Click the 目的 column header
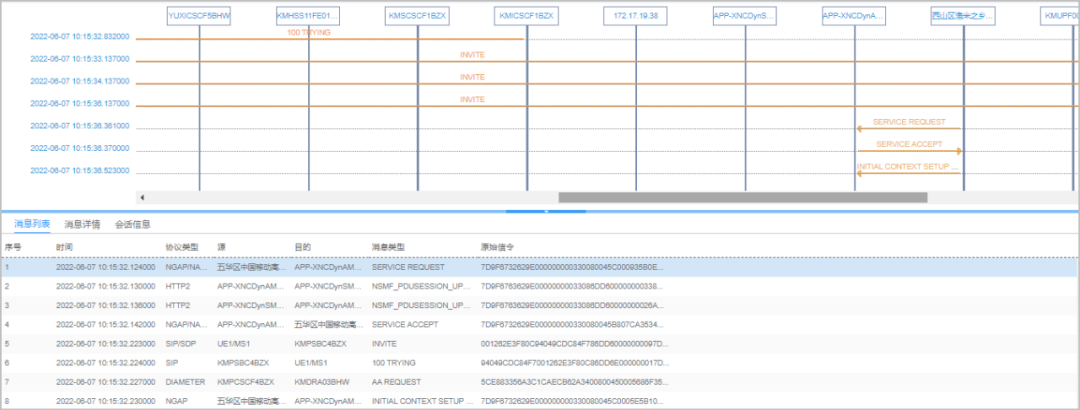This screenshot has width=1080, height=410. tap(302, 247)
